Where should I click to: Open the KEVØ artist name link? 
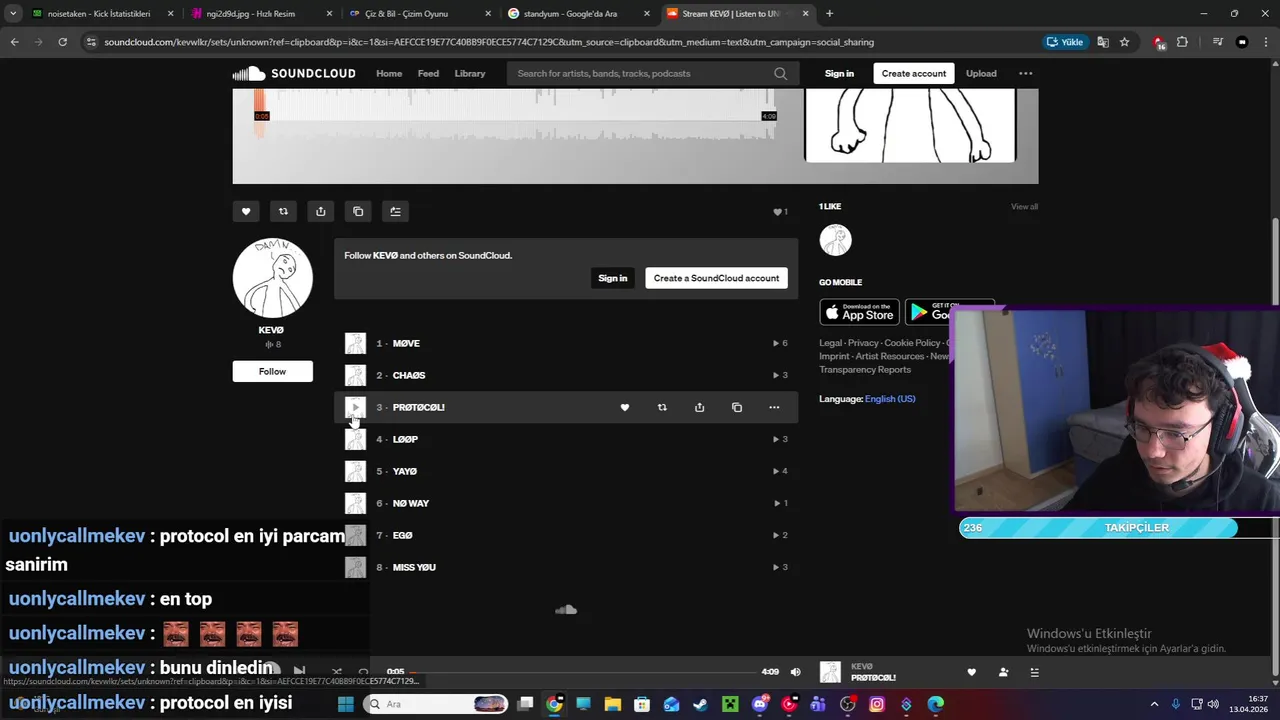[271, 330]
